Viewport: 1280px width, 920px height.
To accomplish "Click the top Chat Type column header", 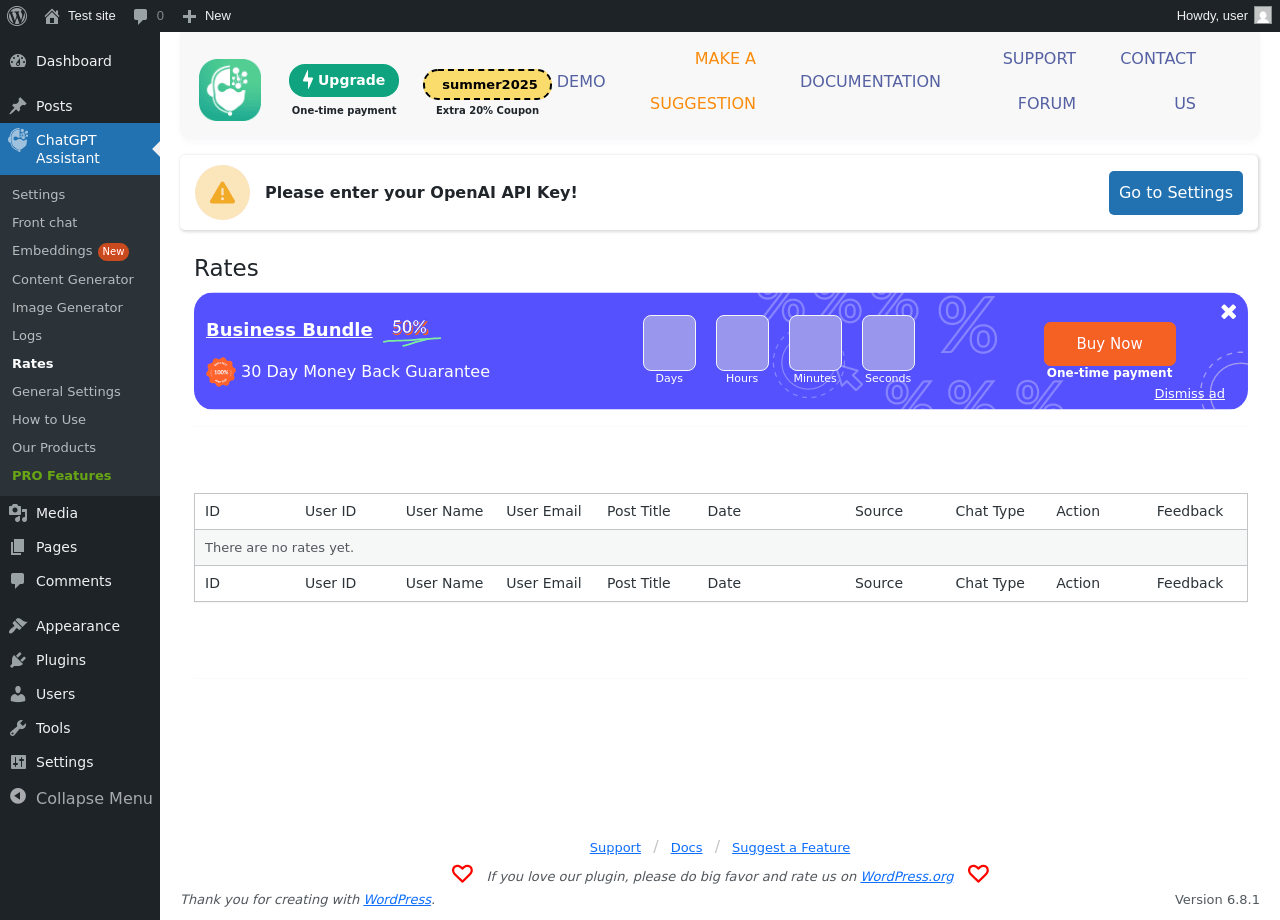I will pos(990,511).
